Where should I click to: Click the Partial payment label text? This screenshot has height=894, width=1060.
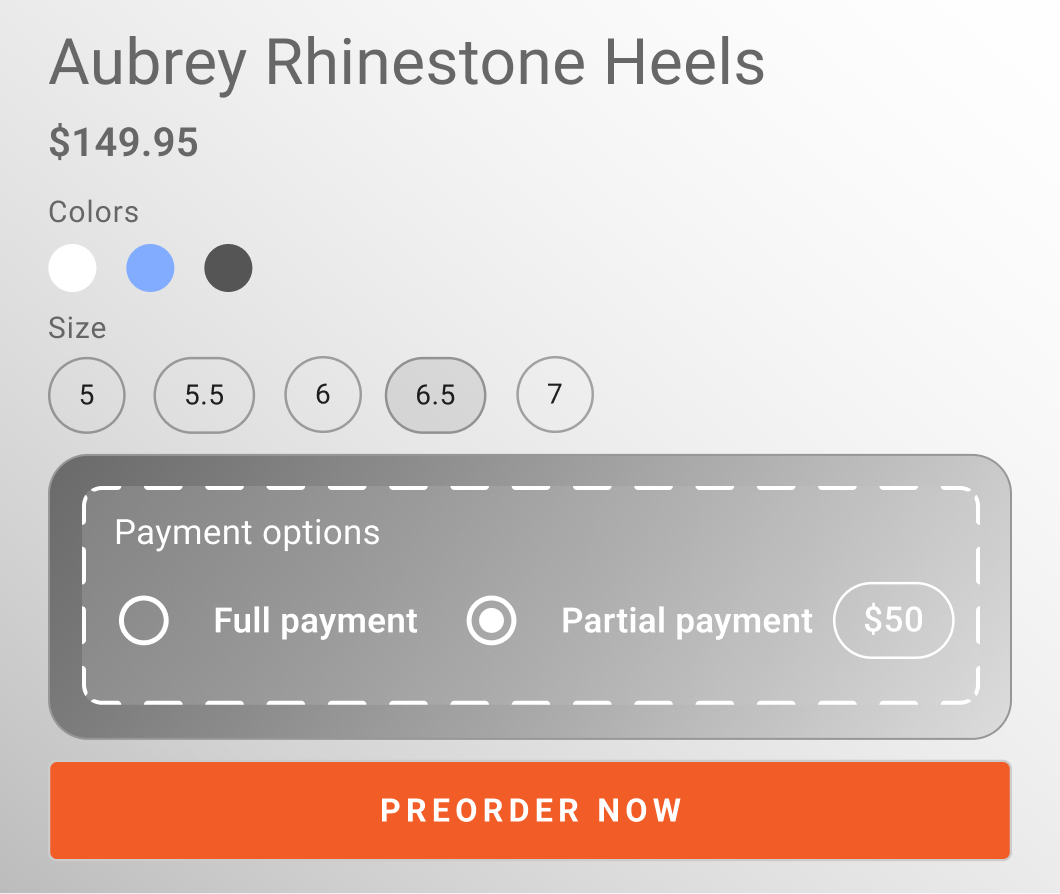tap(687, 621)
